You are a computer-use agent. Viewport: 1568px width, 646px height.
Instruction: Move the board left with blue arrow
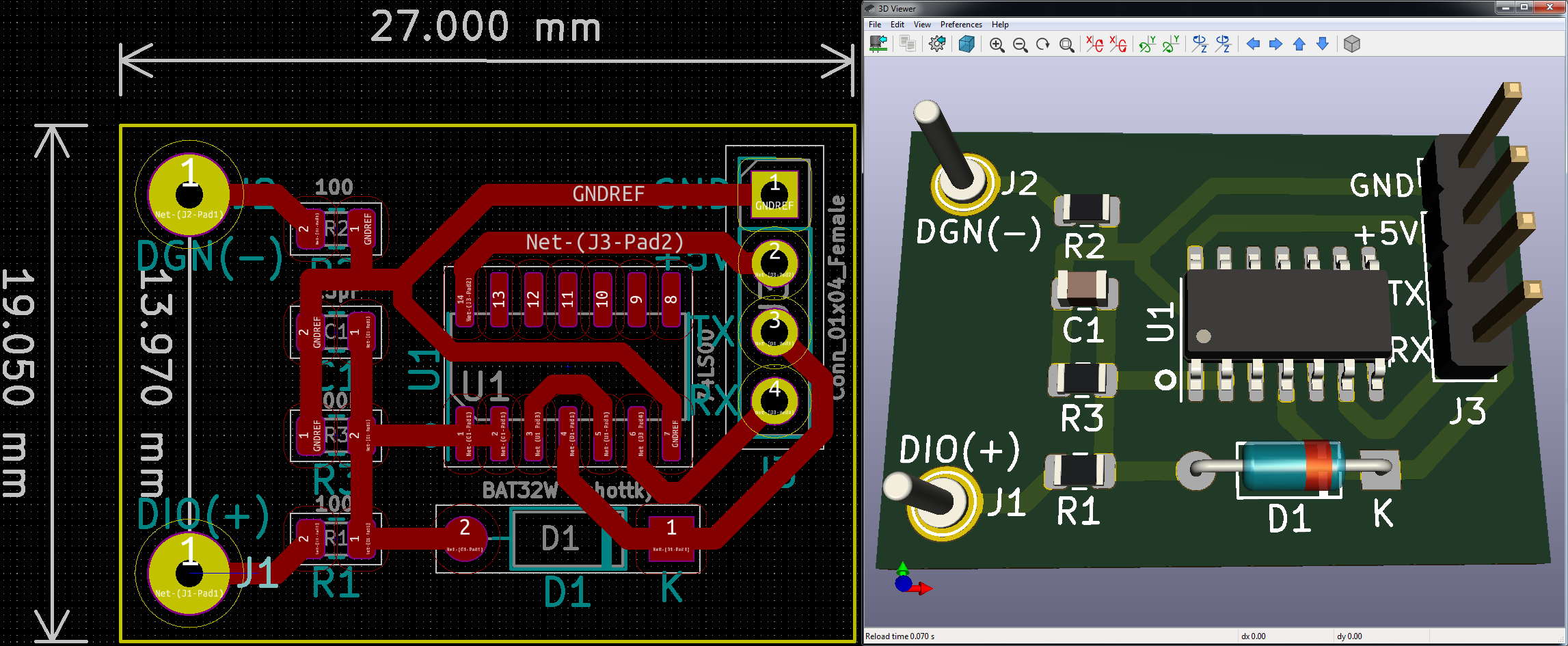[1253, 44]
